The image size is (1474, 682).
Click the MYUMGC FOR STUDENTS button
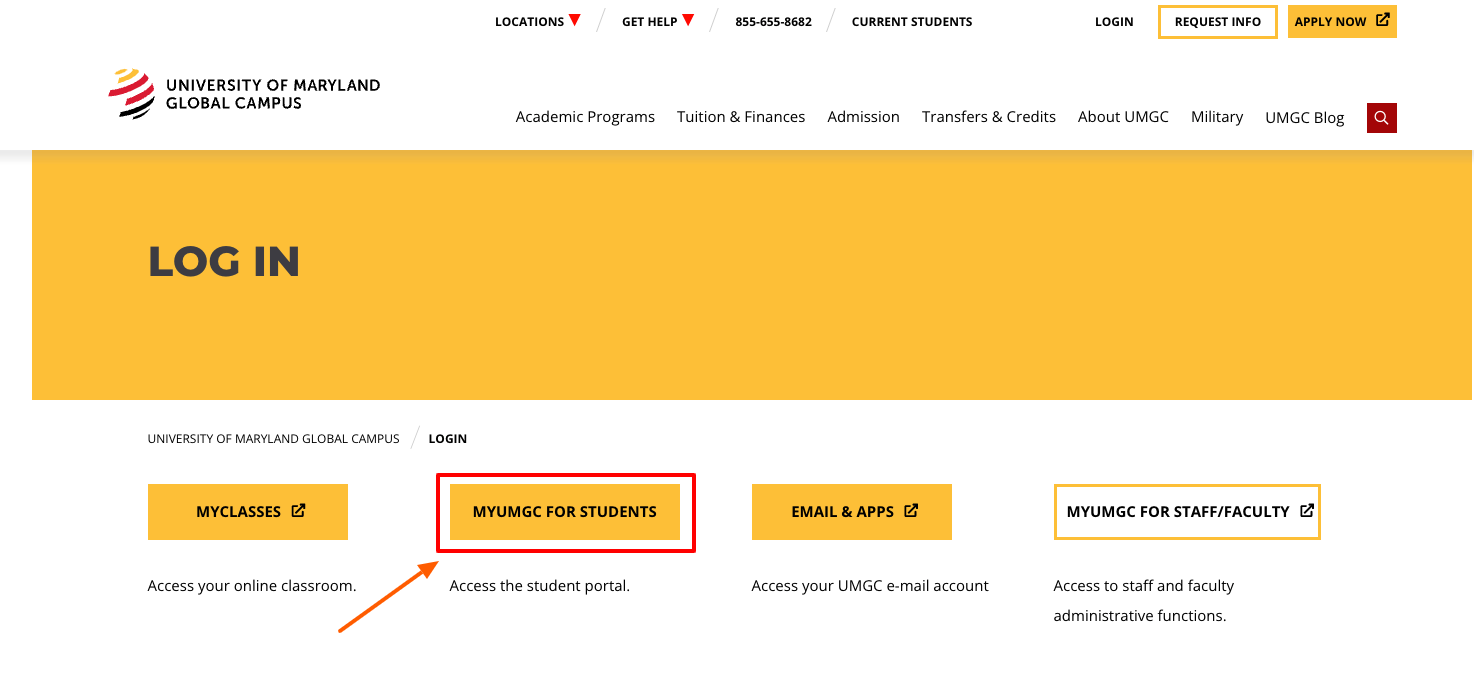[565, 511]
